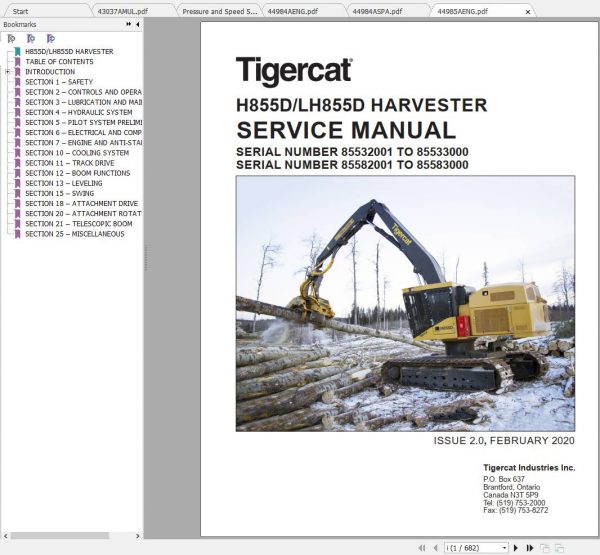The image size is (600, 555).
Task: Expand the INTRODUCTION bookmark node
Action: [8, 72]
